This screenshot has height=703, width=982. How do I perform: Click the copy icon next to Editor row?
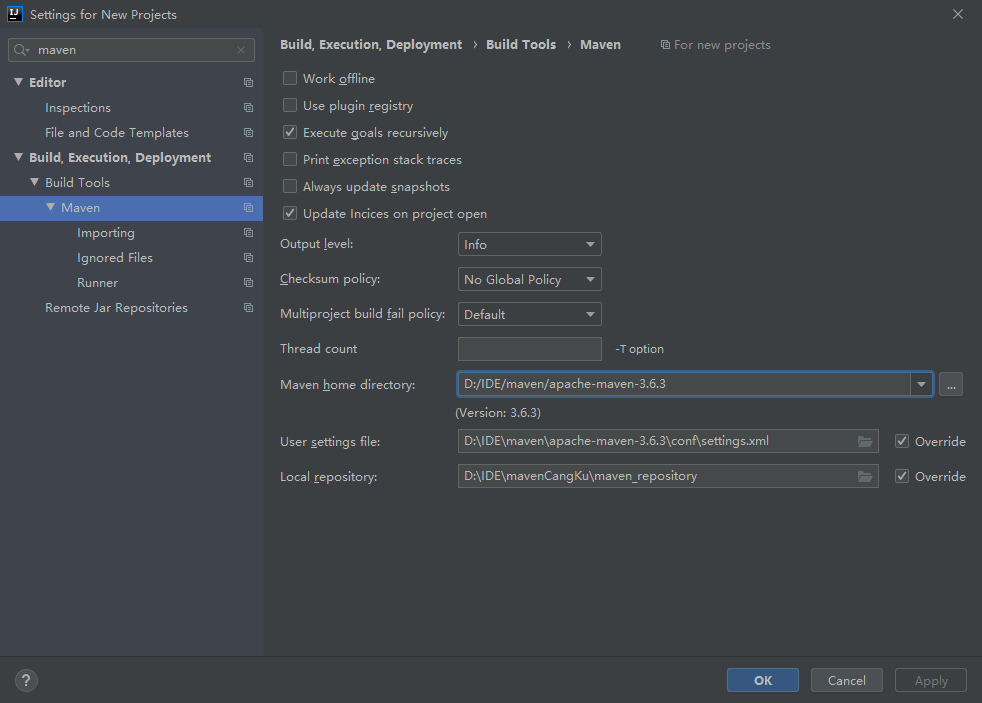coord(249,83)
